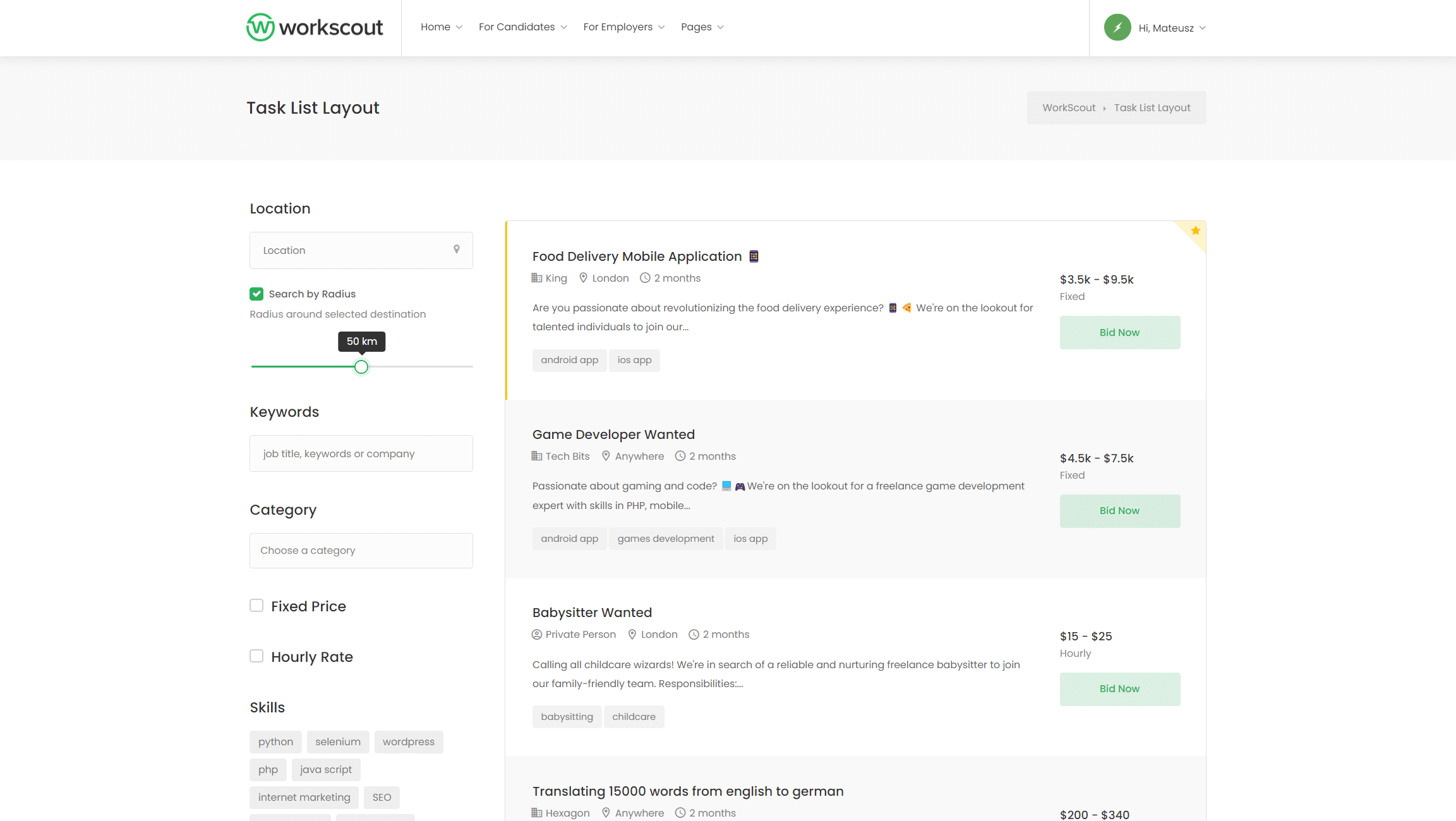The width and height of the screenshot is (1456, 821).
Task: Click the featured star icon on Food Delivery task
Action: point(1195,231)
